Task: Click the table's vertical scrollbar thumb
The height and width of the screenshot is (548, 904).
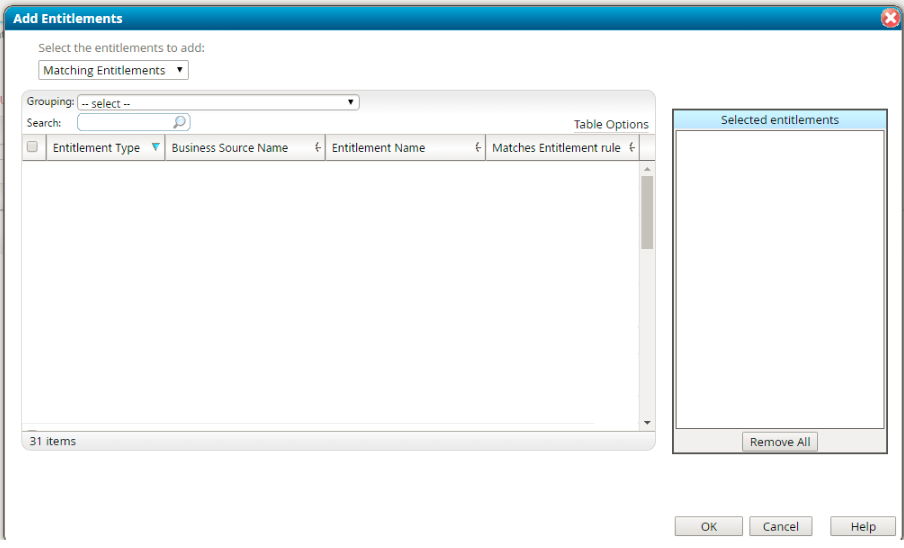Action: [x=647, y=212]
